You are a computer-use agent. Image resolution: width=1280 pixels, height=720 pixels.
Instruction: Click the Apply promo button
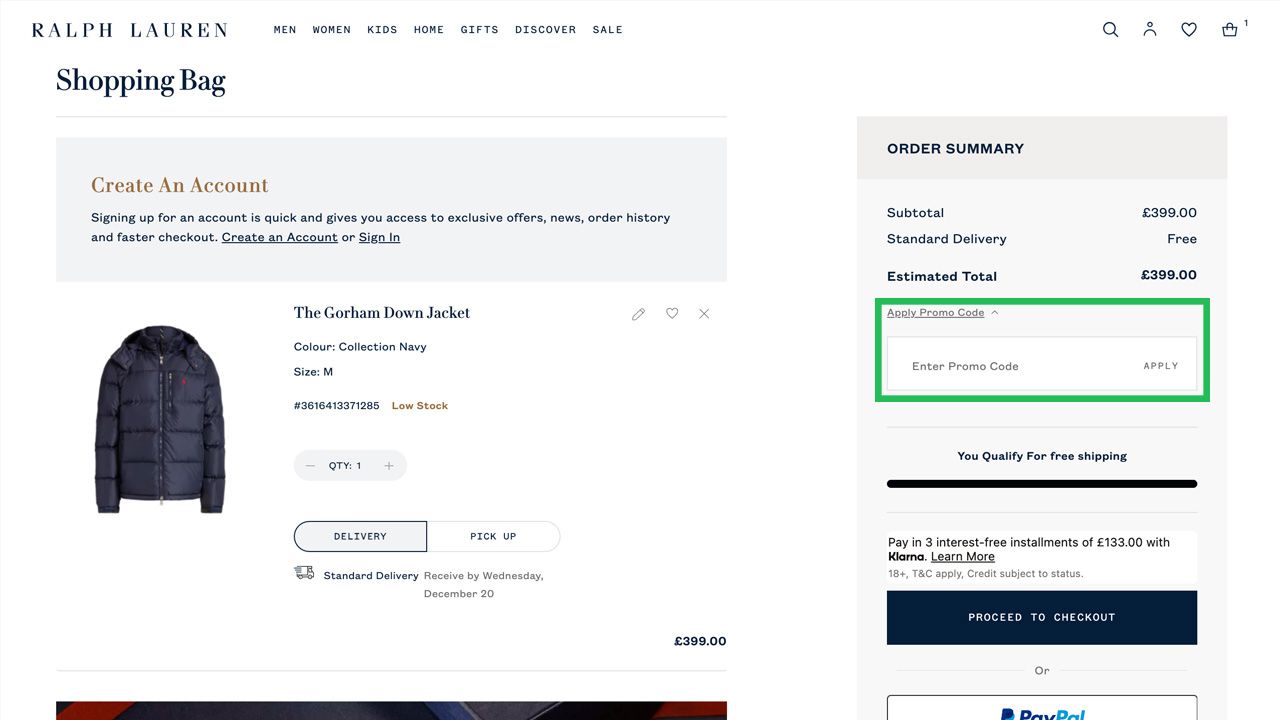click(1161, 366)
